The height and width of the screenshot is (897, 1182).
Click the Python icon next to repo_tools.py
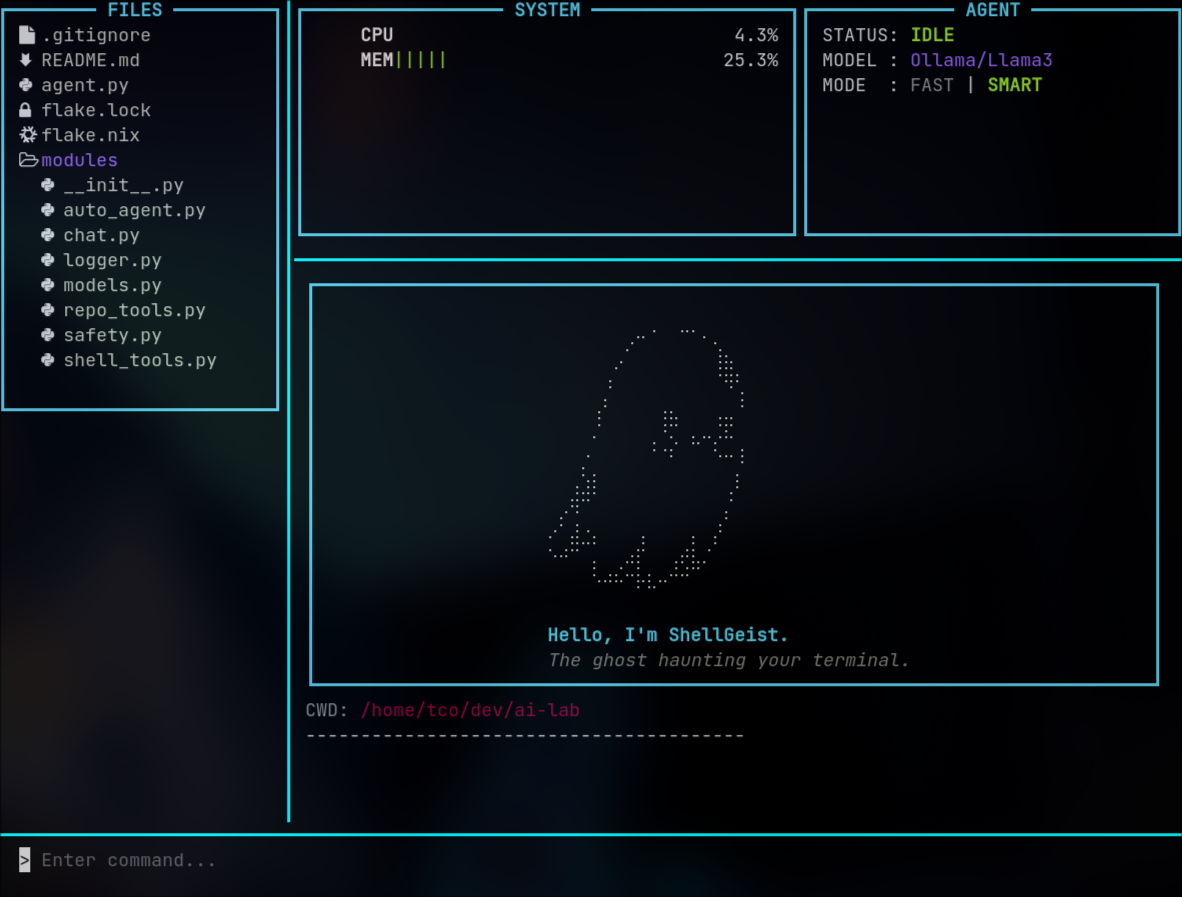47,309
